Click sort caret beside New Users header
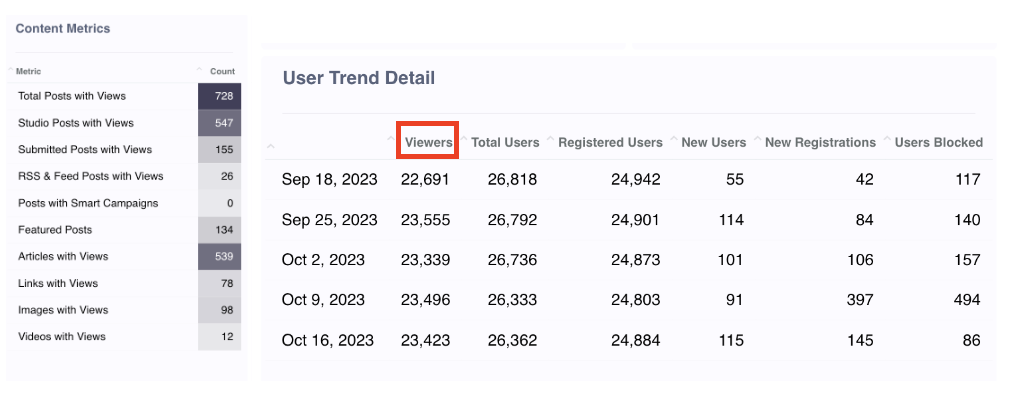Image resolution: width=1014 pixels, height=402 pixels. click(674, 138)
